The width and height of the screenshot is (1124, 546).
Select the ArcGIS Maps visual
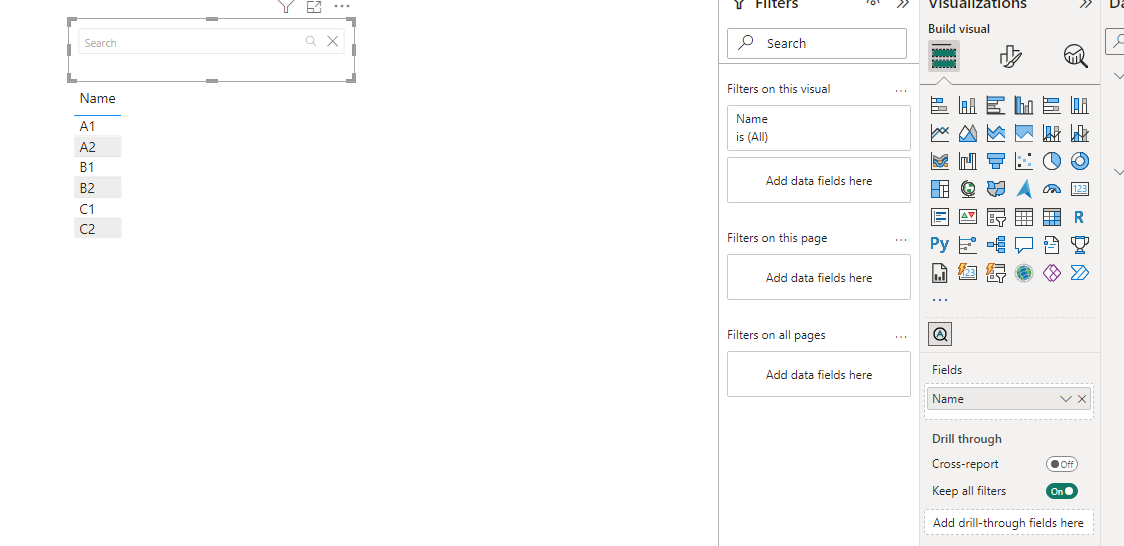pyautogui.click(x=1024, y=272)
